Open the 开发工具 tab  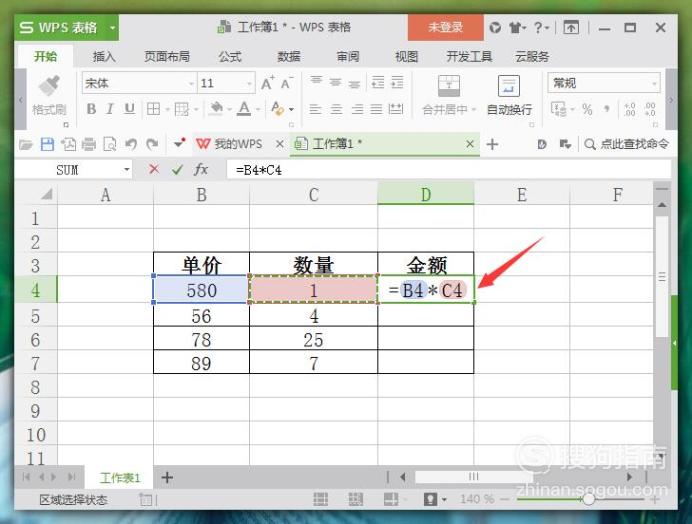(469, 57)
